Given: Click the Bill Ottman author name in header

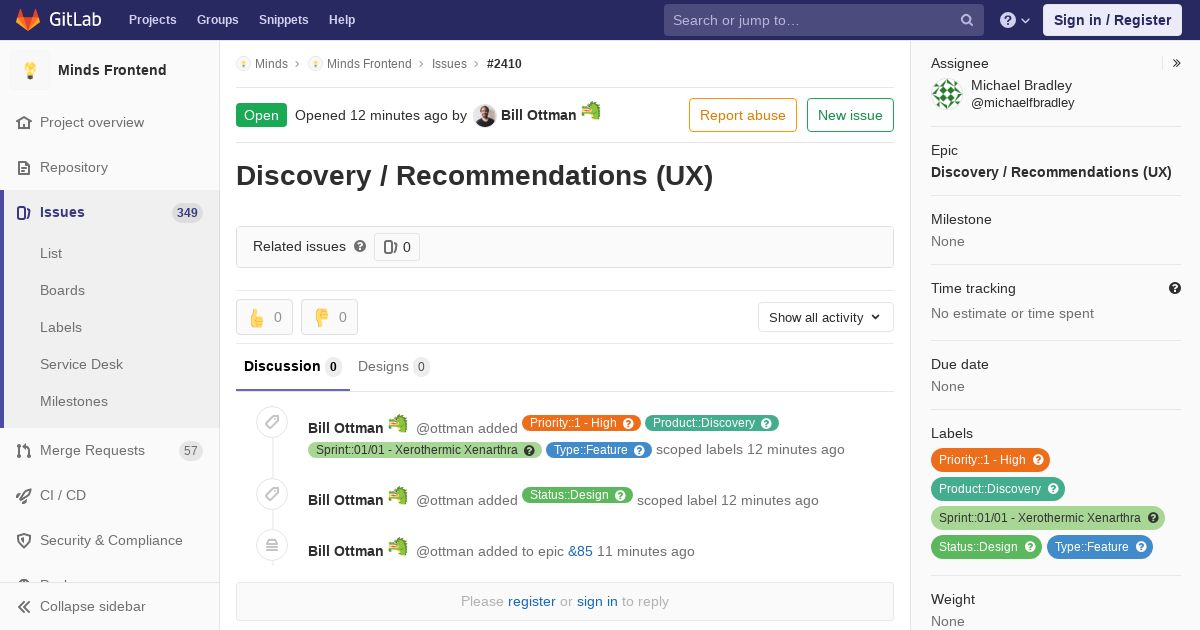Looking at the screenshot, I should click(x=538, y=115).
